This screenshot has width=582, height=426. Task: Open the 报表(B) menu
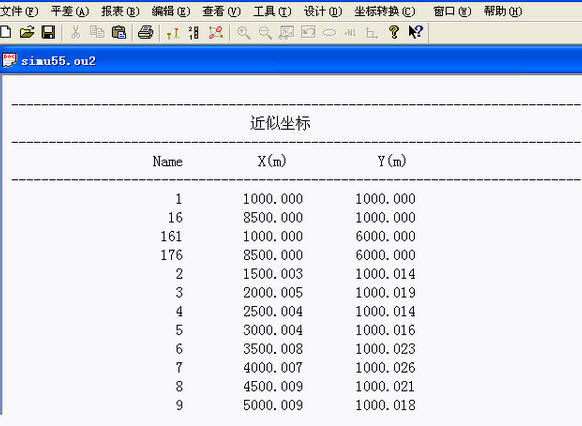pos(121,12)
